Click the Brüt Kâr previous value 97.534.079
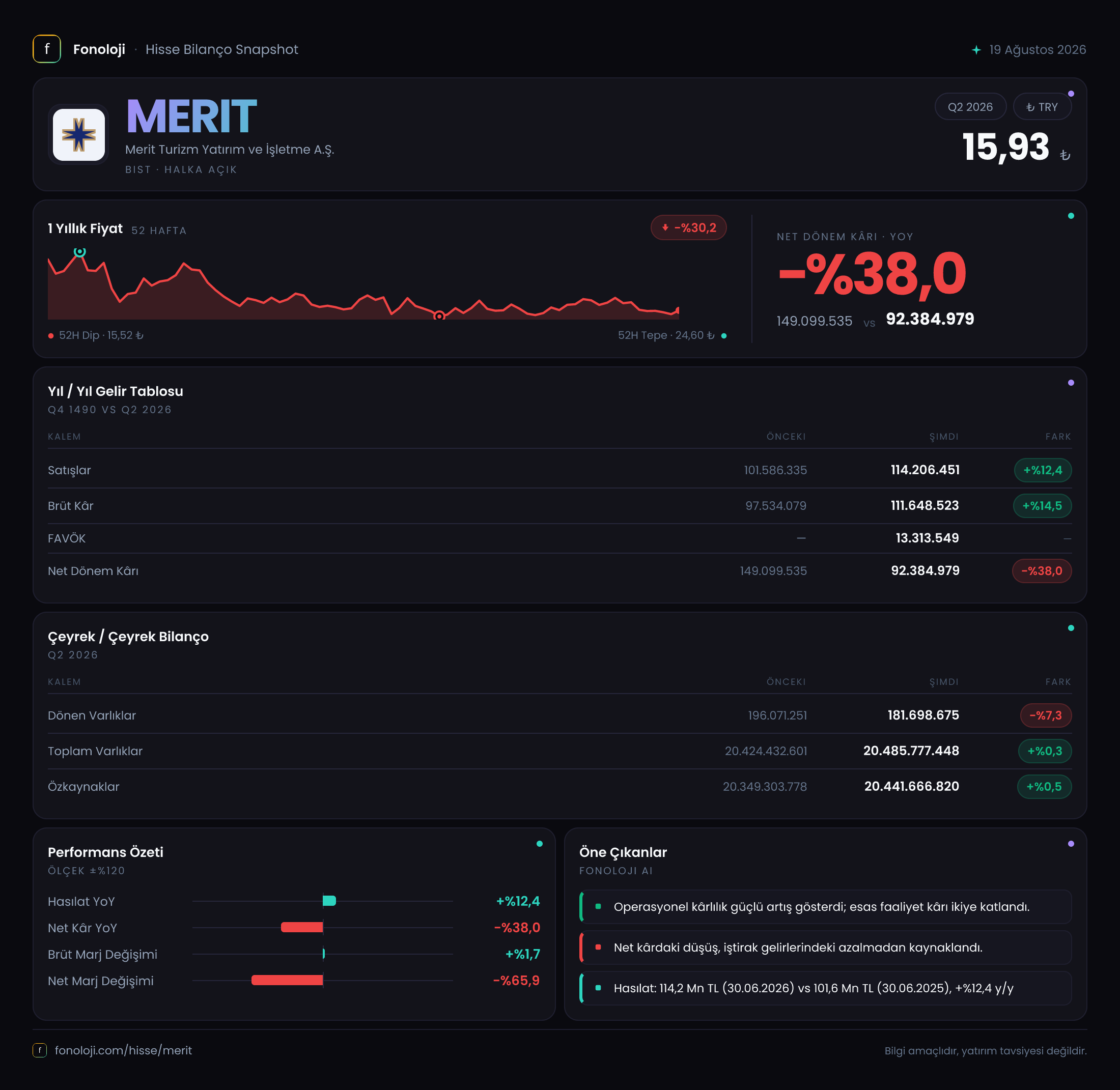 775,505
